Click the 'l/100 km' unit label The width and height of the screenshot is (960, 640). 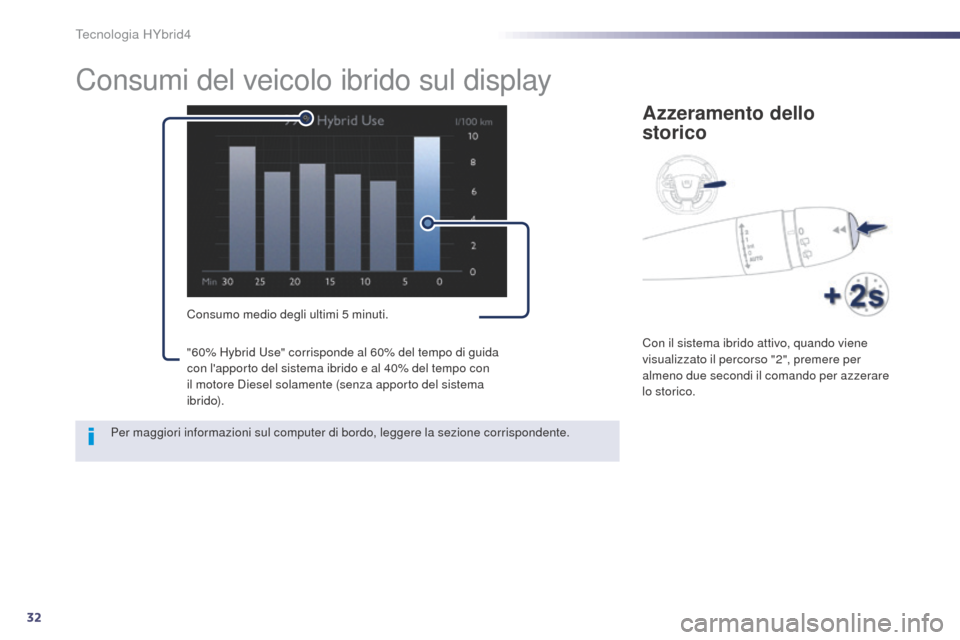473,122
